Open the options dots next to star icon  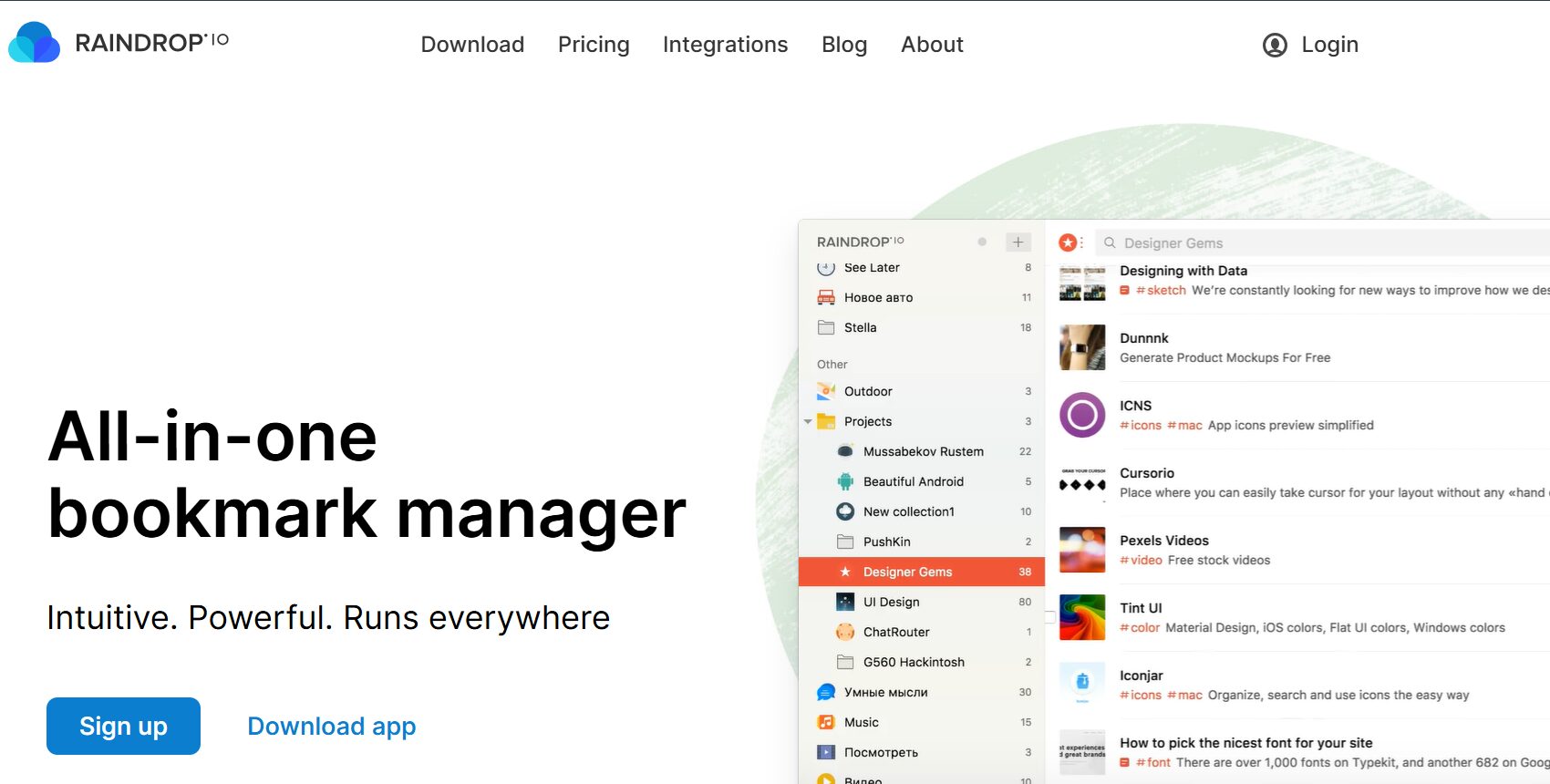[x=1082, y=242]
